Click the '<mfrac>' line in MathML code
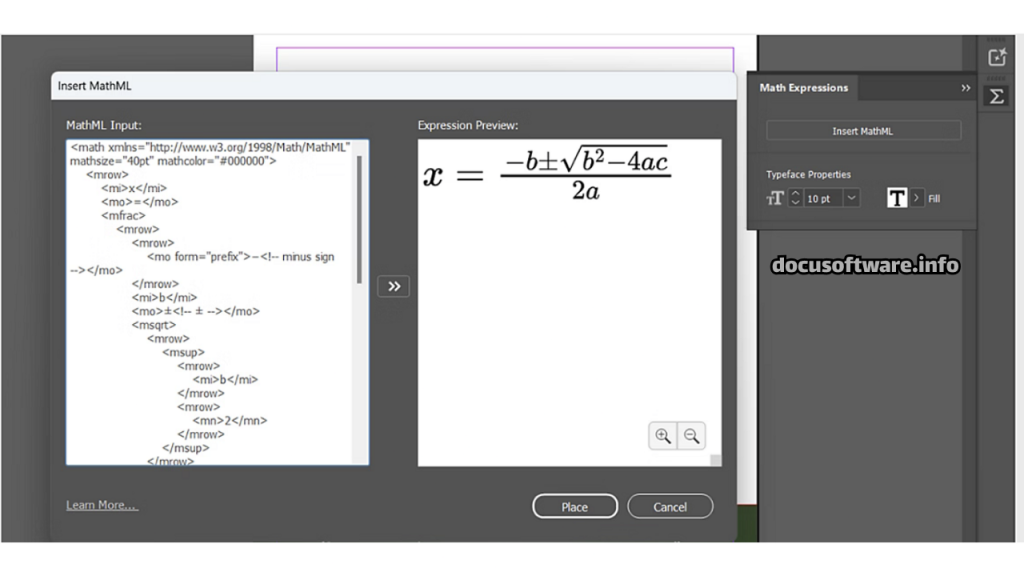Viewport: 1024px width, 576px height. (123, 216)
